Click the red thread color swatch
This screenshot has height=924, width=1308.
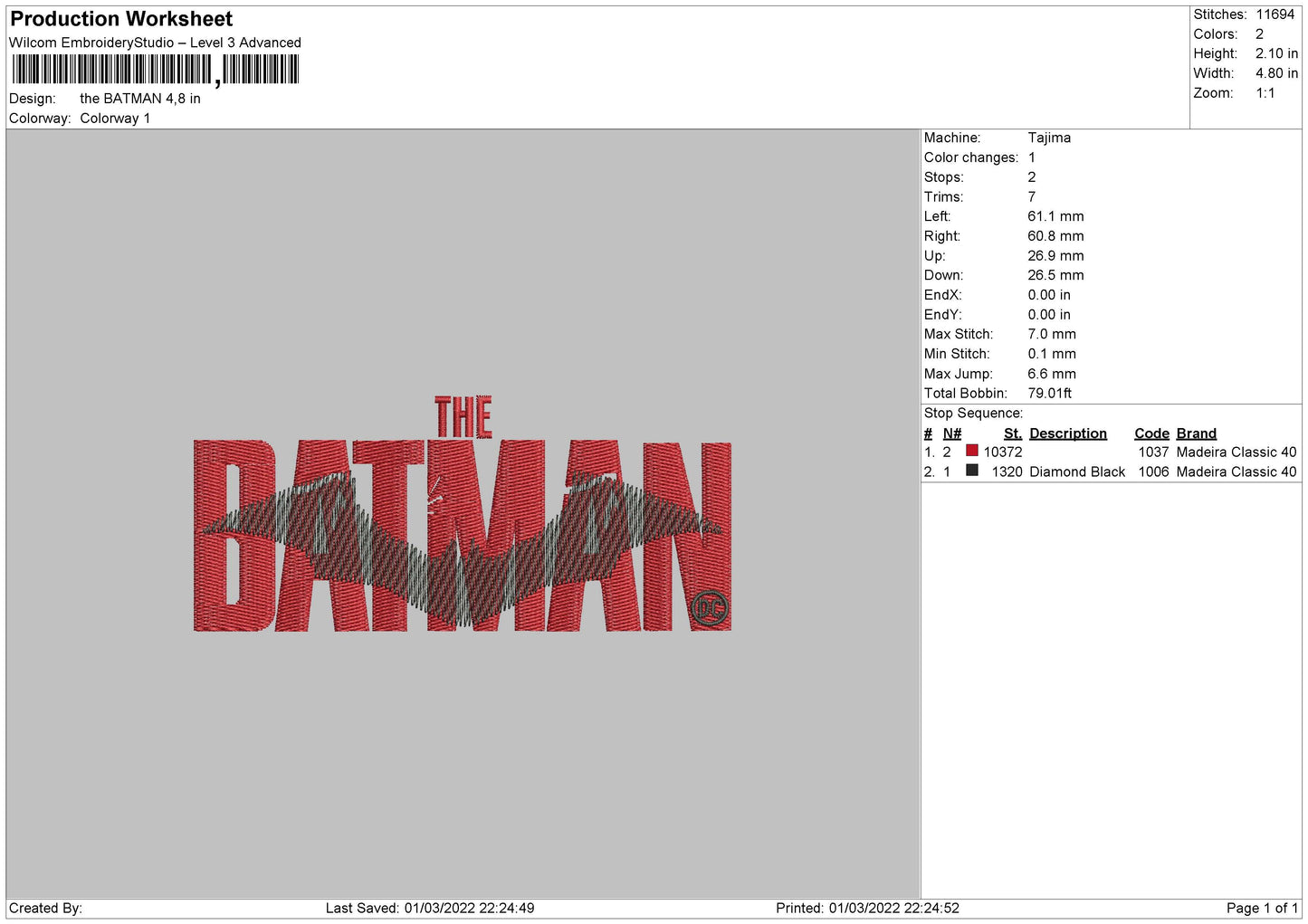[971, 451]
